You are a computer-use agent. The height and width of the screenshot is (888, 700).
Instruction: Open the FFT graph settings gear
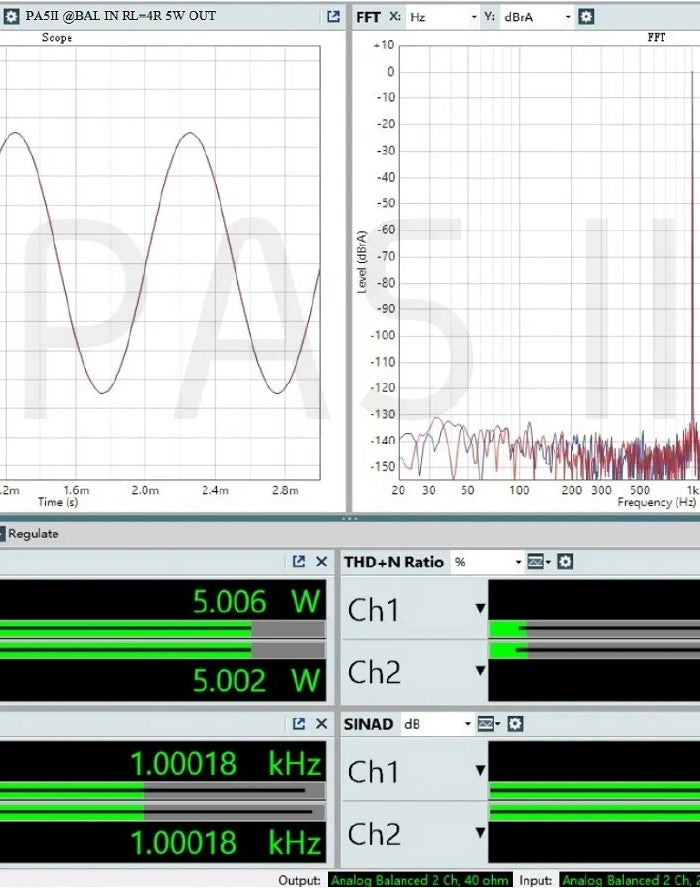coord(586,17)
